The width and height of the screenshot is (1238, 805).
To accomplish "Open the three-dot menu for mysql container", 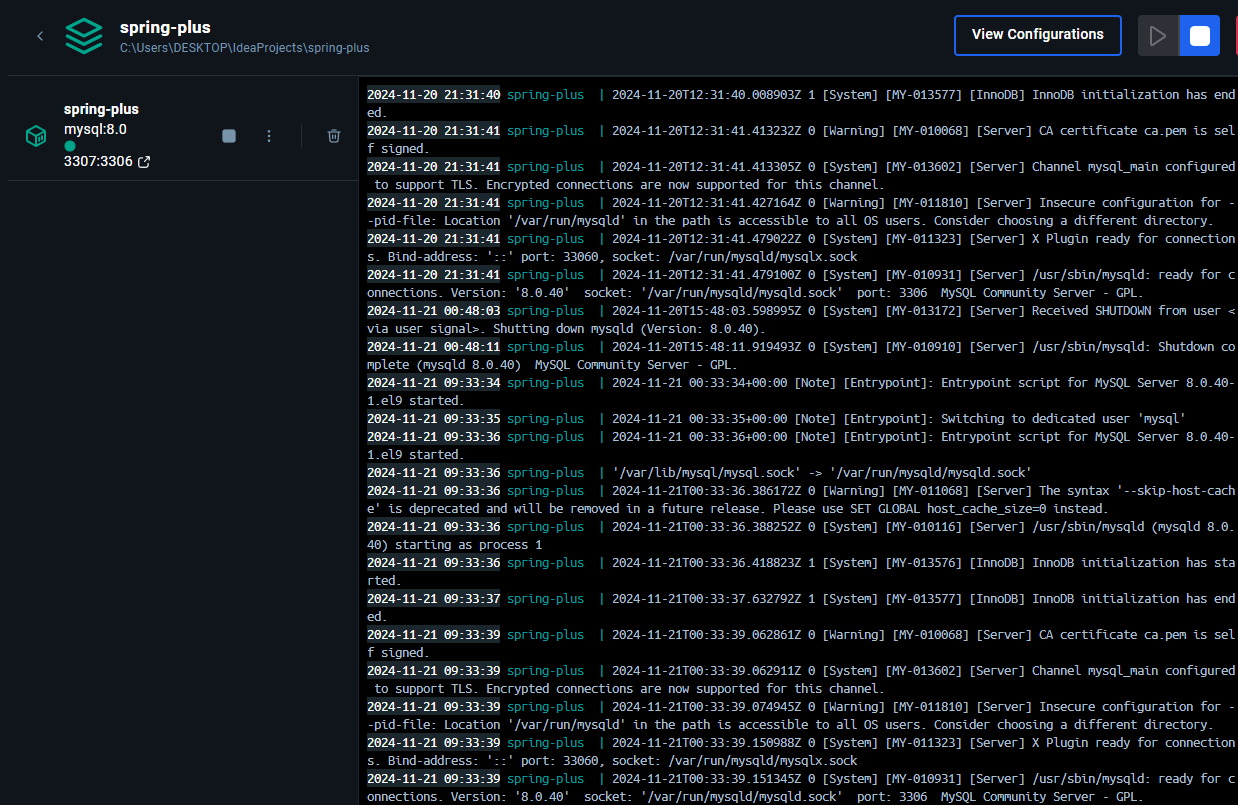I will coord(269,136).
